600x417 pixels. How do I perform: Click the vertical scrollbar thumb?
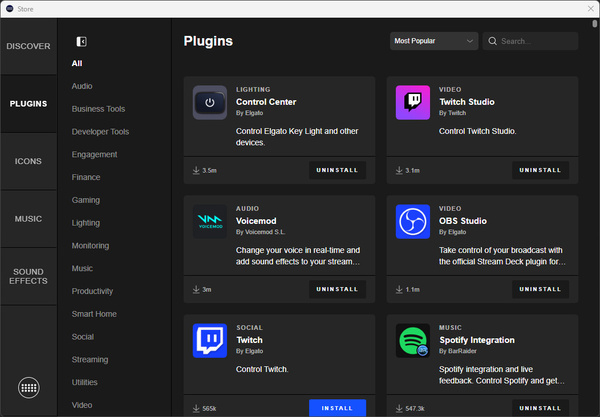594,24
